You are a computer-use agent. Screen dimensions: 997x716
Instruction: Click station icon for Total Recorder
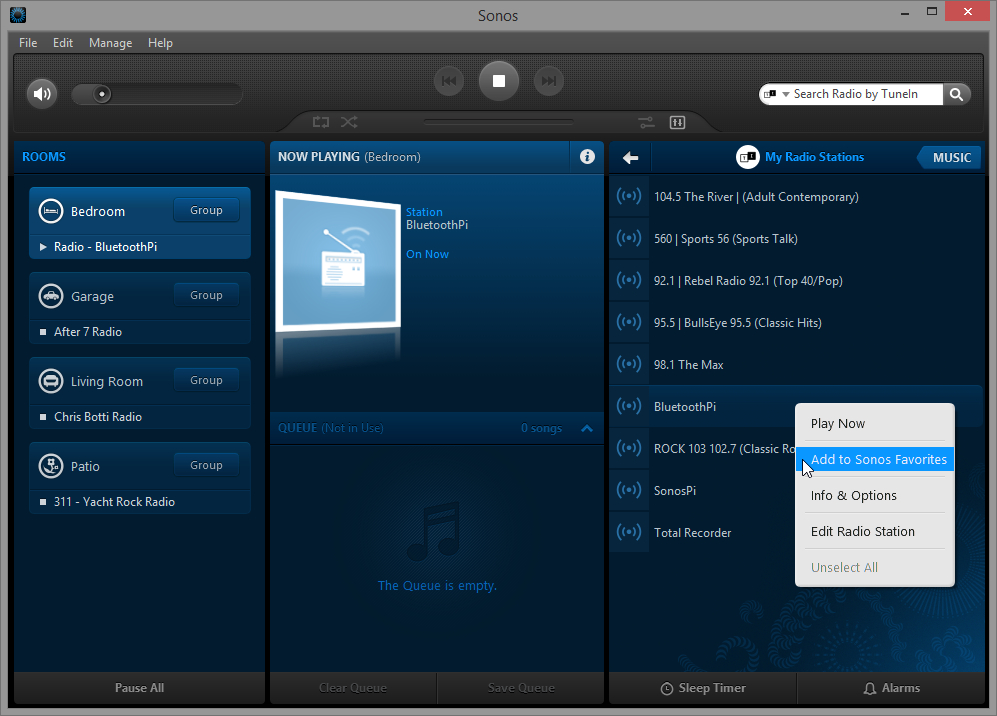click(x=629, y=532)
